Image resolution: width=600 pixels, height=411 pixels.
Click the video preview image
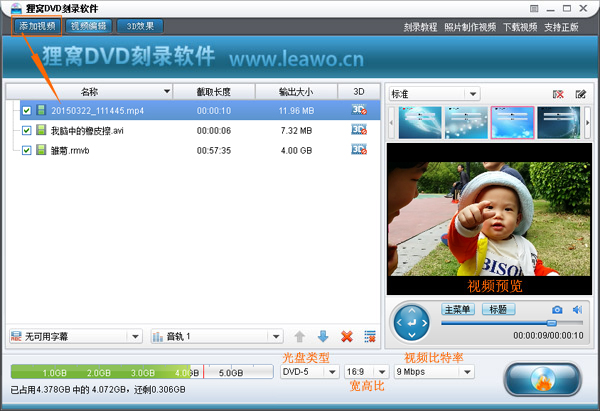[489, 219]
